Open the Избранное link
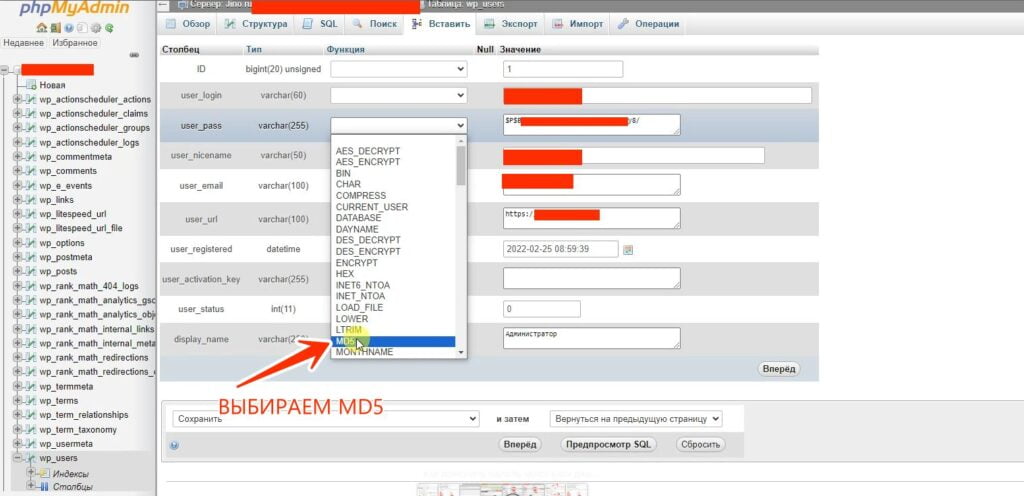Image resolution: width=1024 pixels, height=496 pixels. click(x=75, y=43)
